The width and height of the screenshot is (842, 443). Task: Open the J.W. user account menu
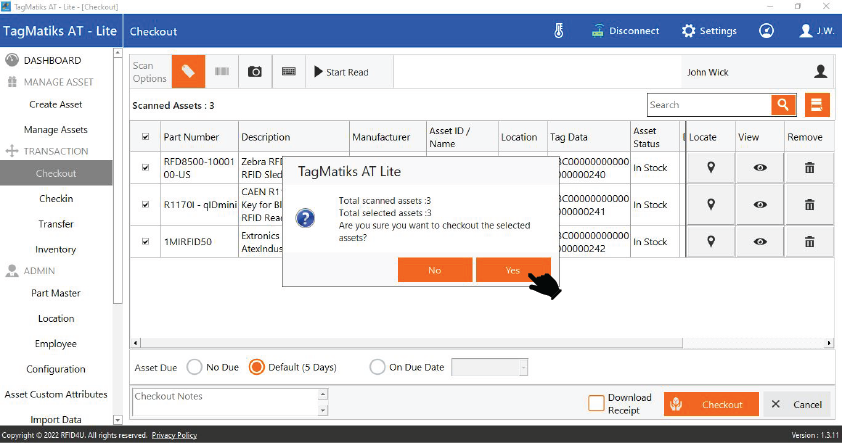click(816, 31)
